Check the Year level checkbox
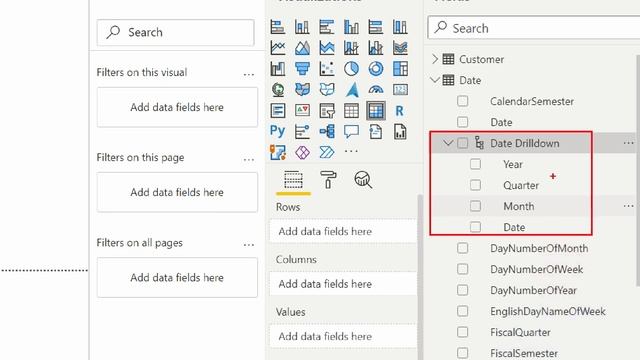This screenshot has height=360, width=640. coord(475,164)
